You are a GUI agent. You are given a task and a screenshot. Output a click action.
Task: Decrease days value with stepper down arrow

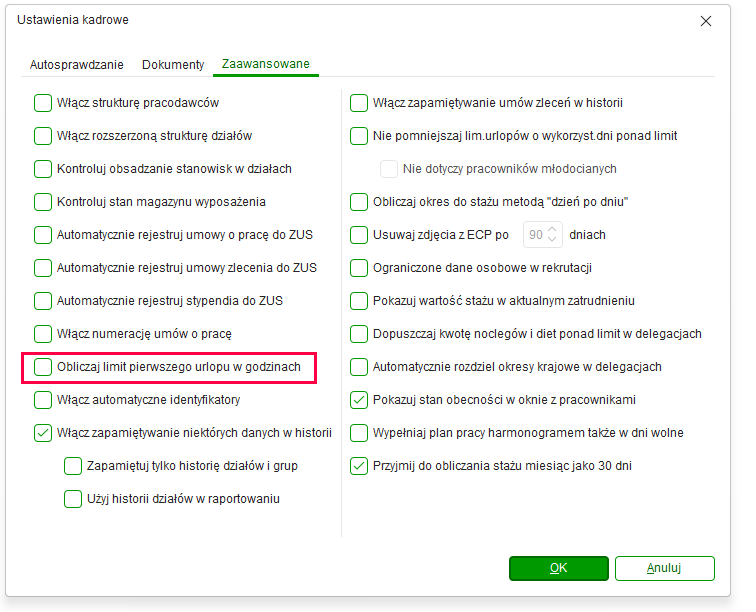(x=553, y=239)
